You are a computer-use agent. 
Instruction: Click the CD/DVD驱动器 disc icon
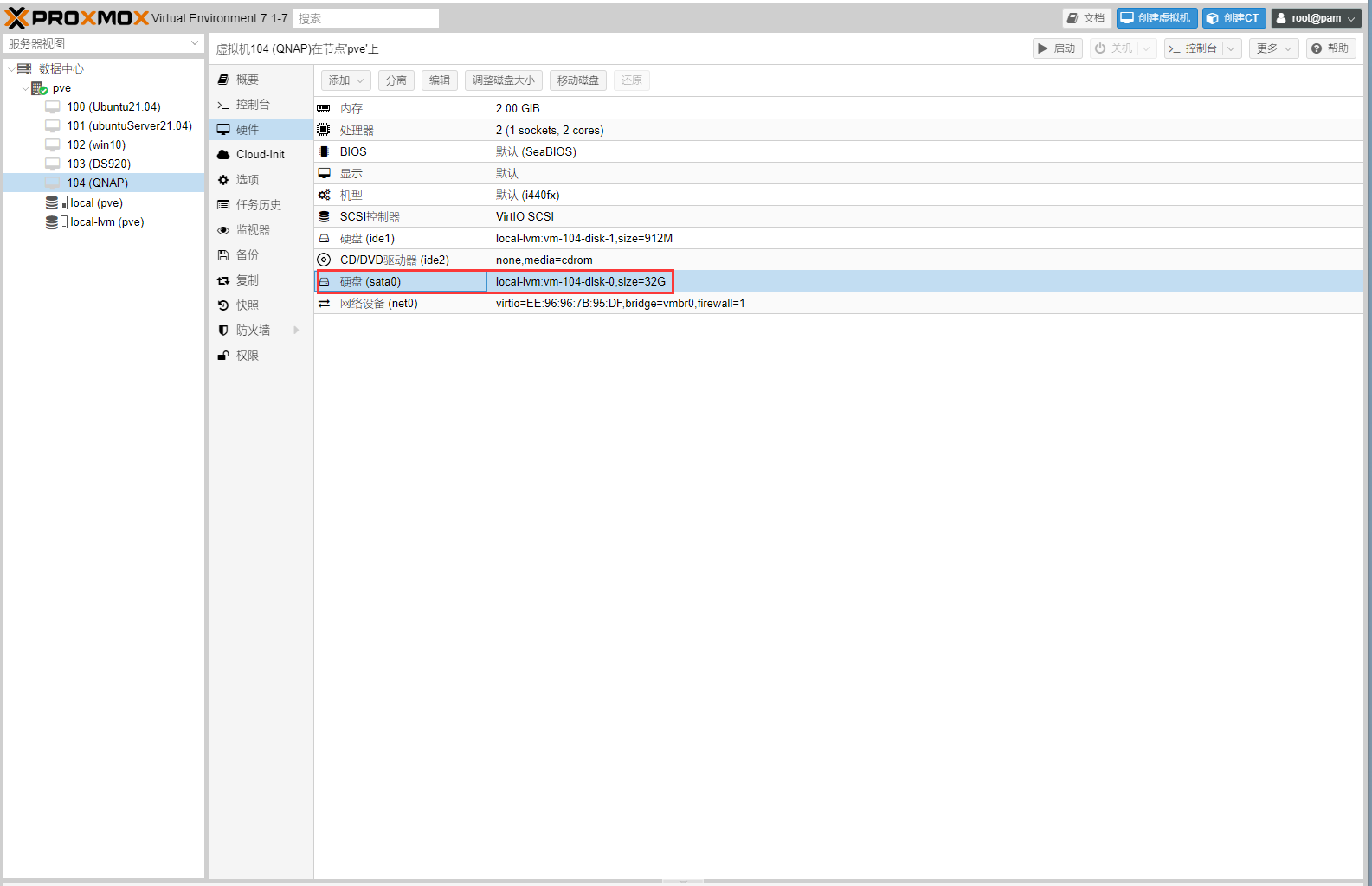(x=324, y=260)
